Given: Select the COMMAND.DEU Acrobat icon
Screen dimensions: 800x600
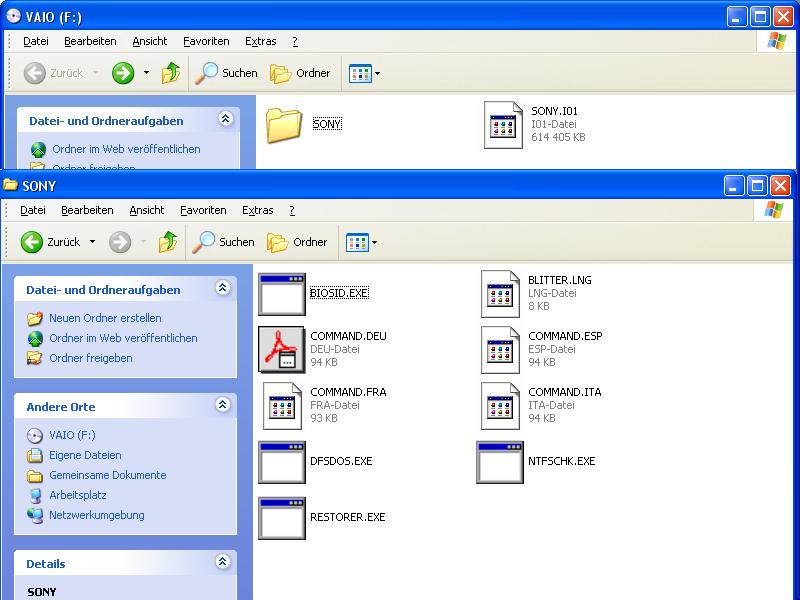Looking at the screenshot, I should click(282, 349).
